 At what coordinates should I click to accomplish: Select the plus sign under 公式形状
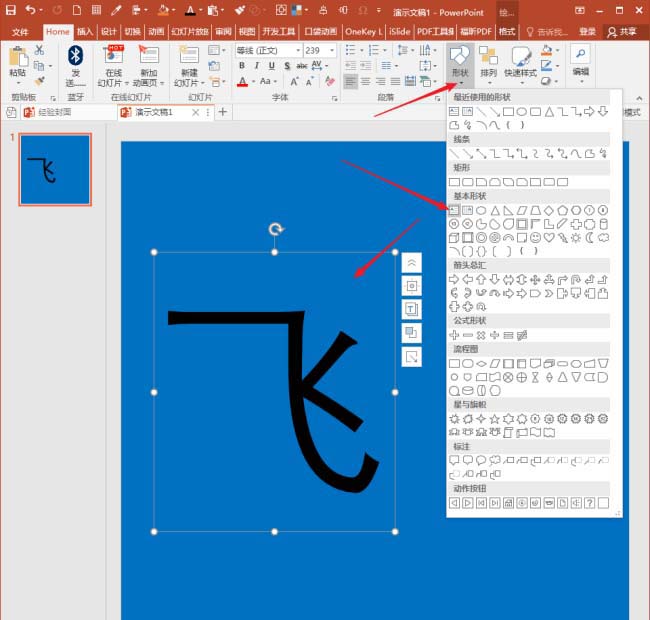(x=454, y=335)
